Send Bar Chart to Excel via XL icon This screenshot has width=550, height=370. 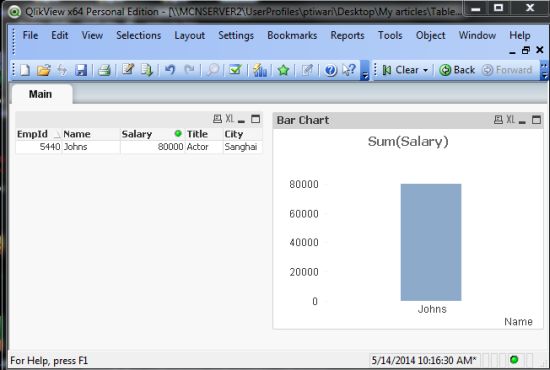pos(510,120)
